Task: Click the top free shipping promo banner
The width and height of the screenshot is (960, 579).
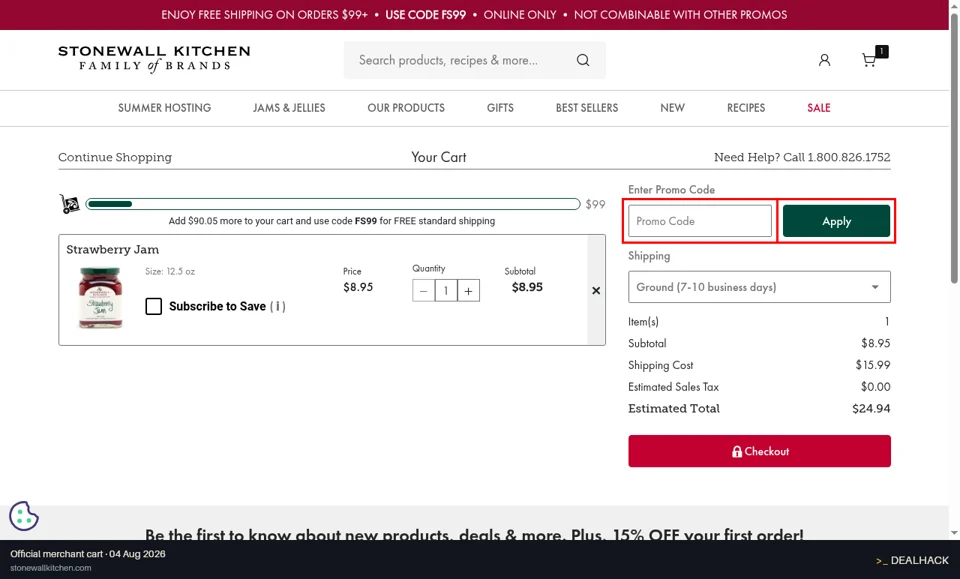Action: click(474, 15)
